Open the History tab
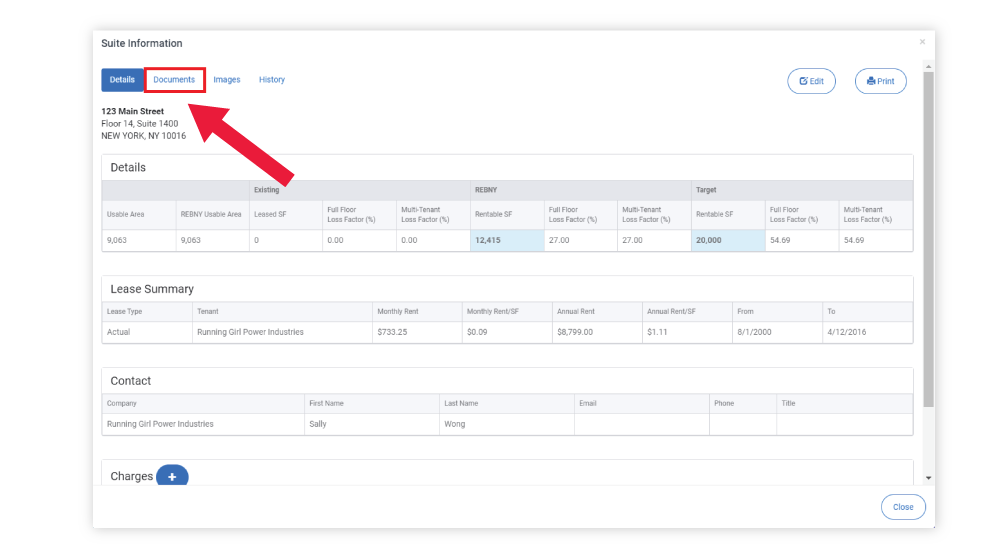Image resolution: width=1000 pixels, height=557 pixels. click(x=272, y=80)
